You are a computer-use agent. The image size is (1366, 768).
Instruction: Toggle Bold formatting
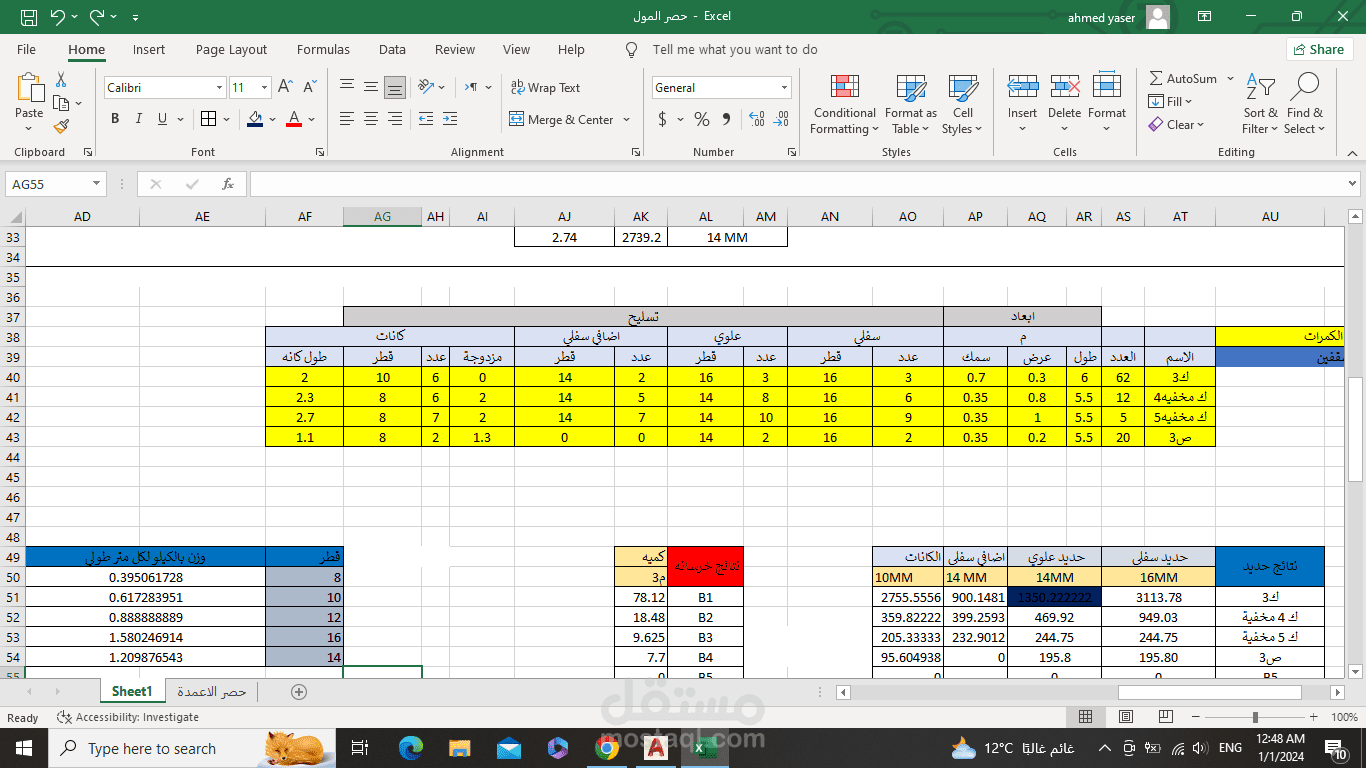tap(115, 119)
